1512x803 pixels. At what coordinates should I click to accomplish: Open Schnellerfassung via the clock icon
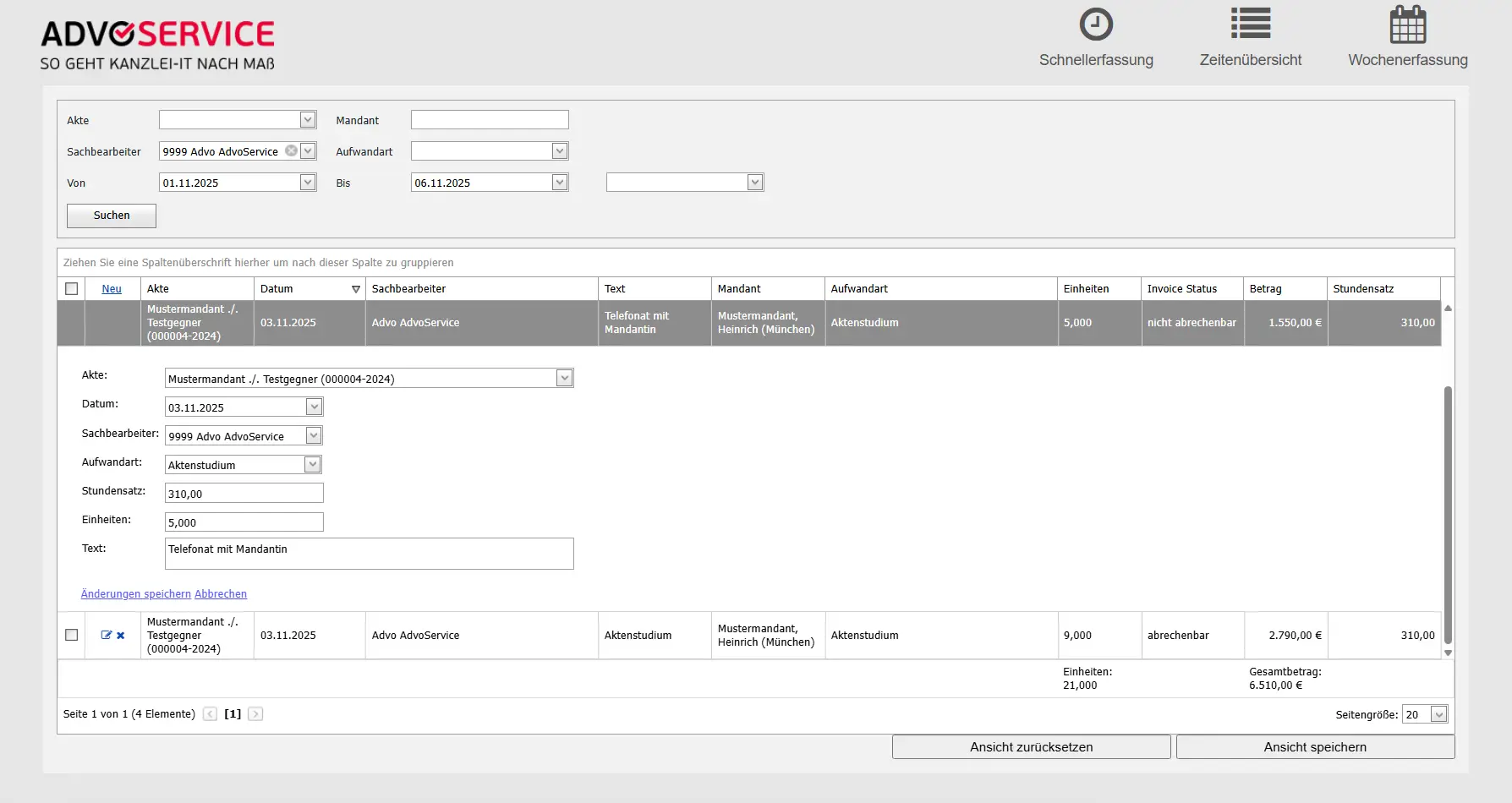pyautogui.click(x=1096, y=25)
